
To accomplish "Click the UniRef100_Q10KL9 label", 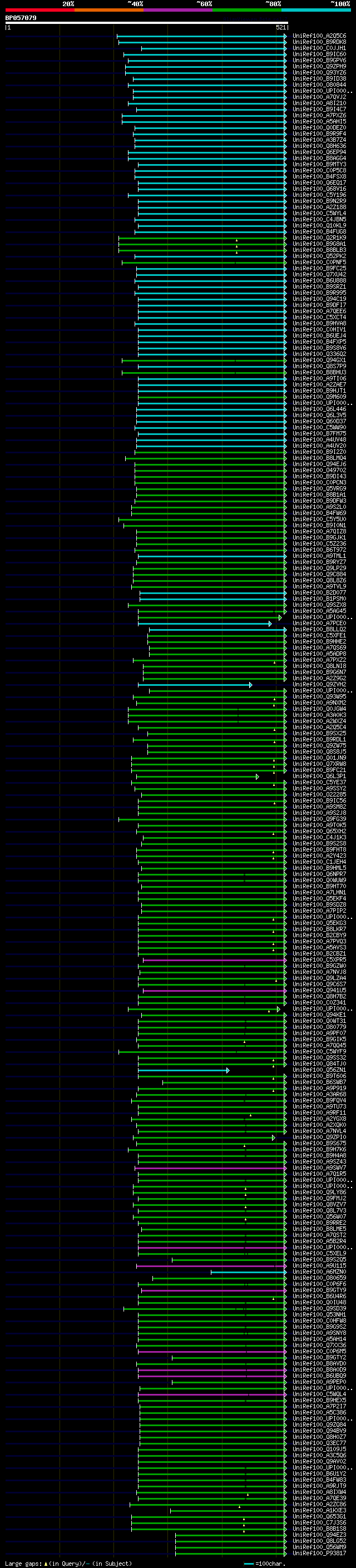I will [x=319, y=225].
